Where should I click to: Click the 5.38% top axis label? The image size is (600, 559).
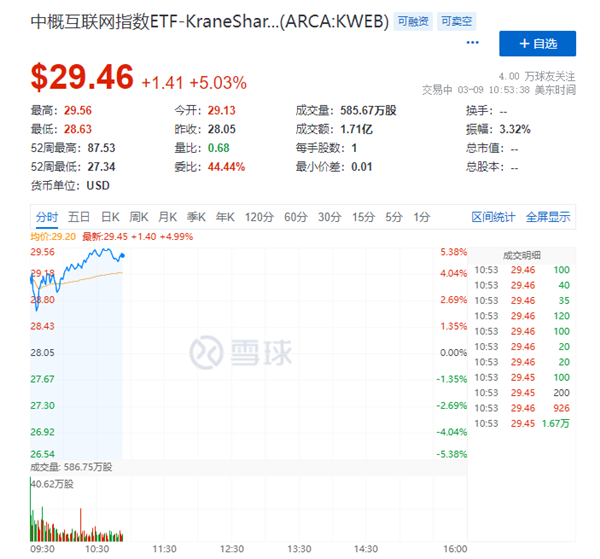click(x=453, y=252)
